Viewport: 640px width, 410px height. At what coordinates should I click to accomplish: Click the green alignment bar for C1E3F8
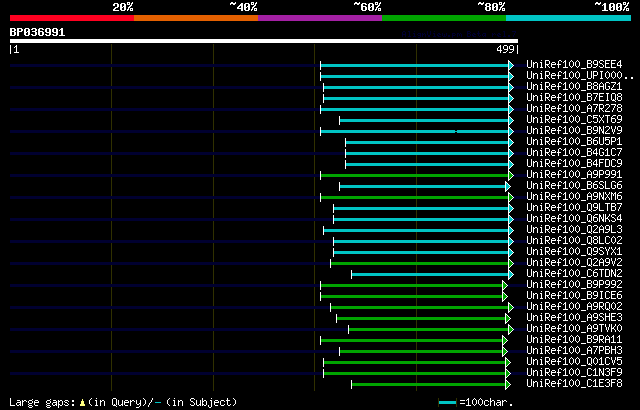pyautogui.click(x=429, y=385)
